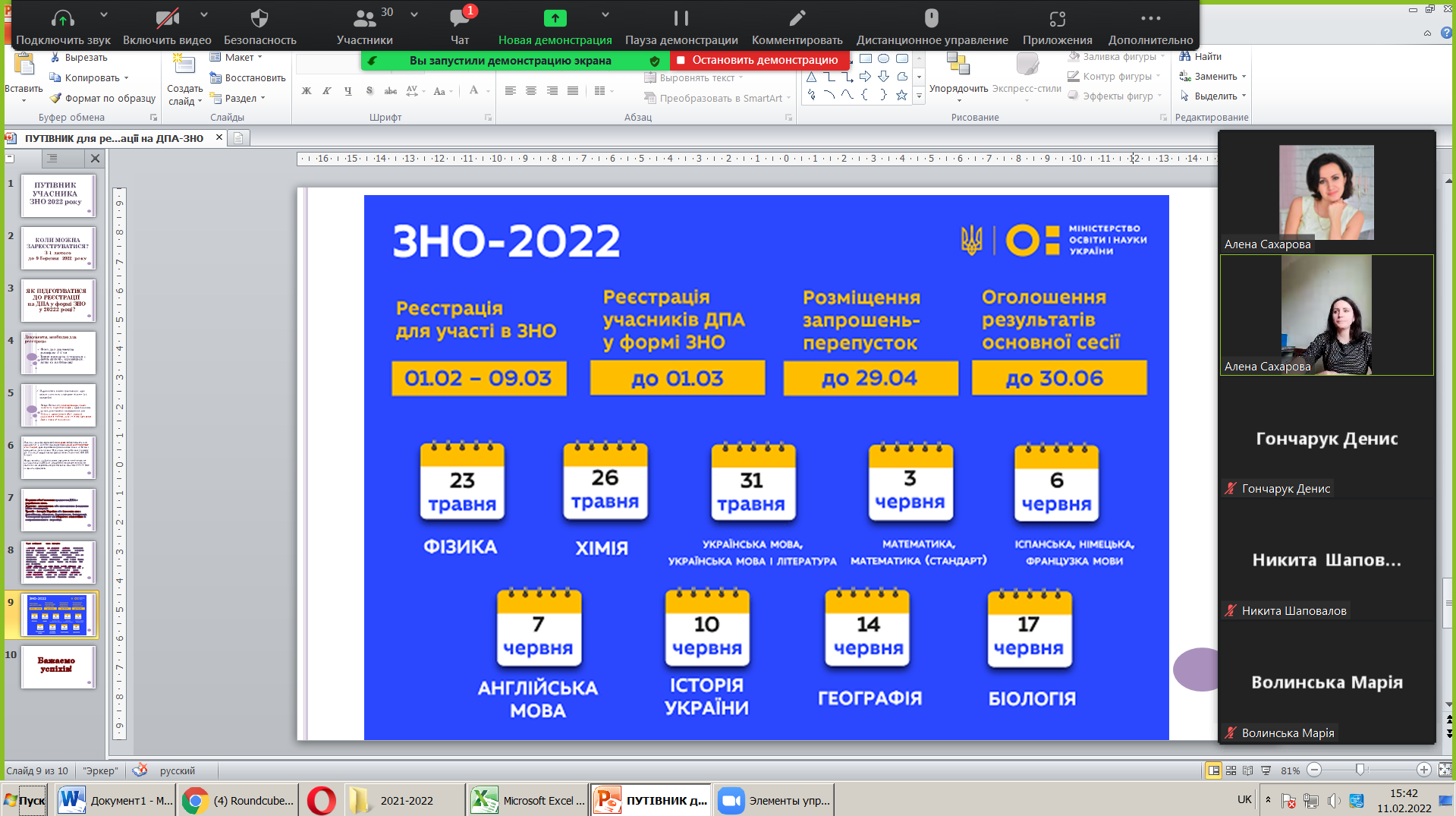Click the Format Painter brush icon

[55, 98]
